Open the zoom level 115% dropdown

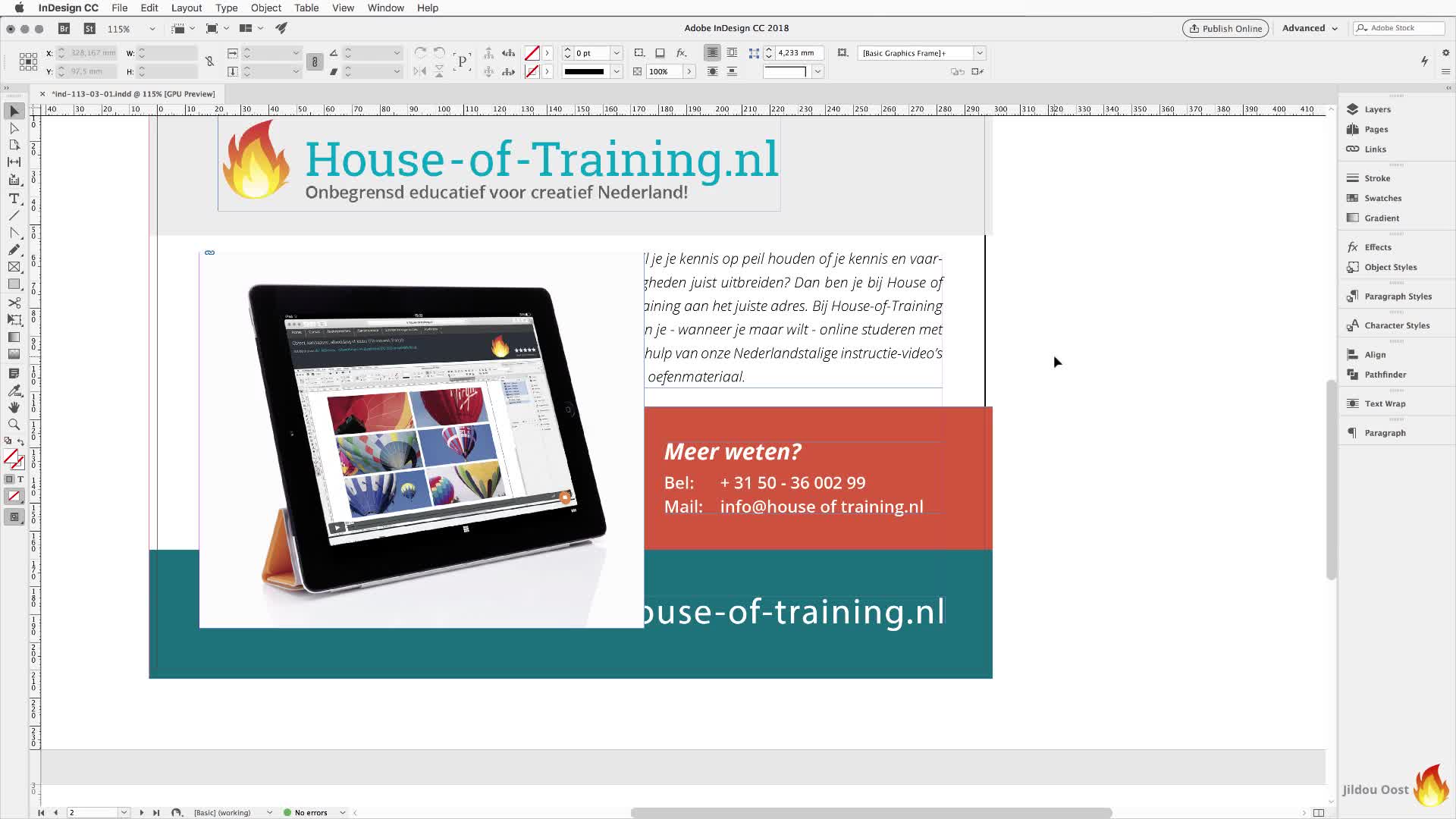(x=152, y=29)
